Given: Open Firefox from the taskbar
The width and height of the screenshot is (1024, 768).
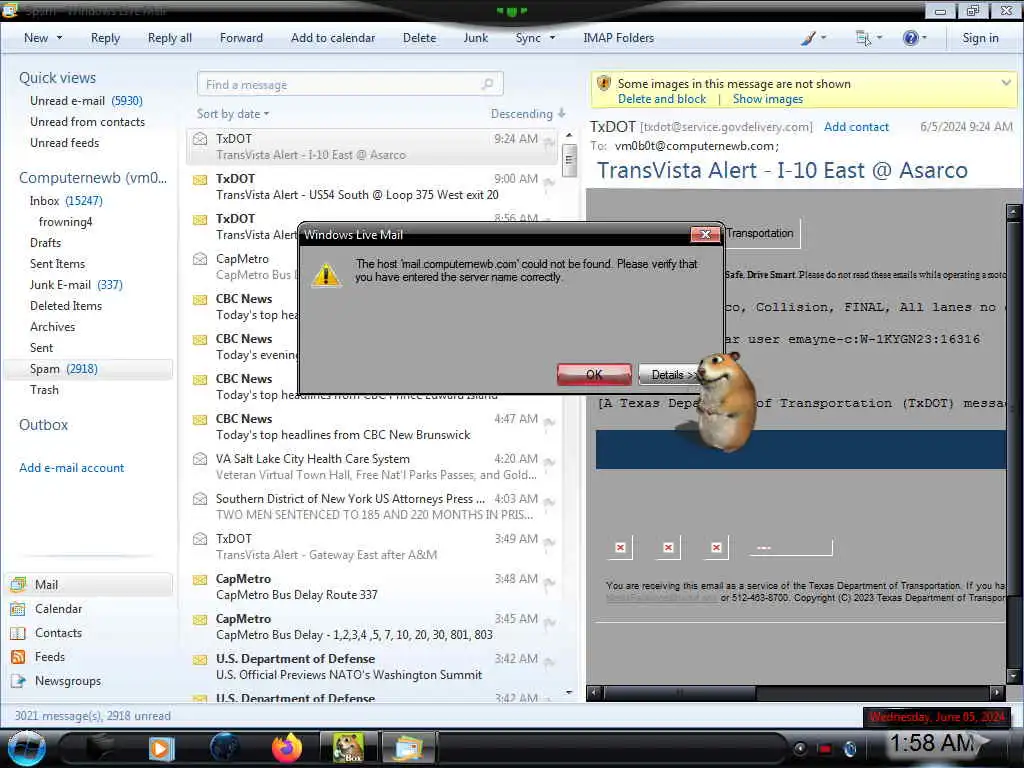Looking at the screenshot, I should [287, 748].
